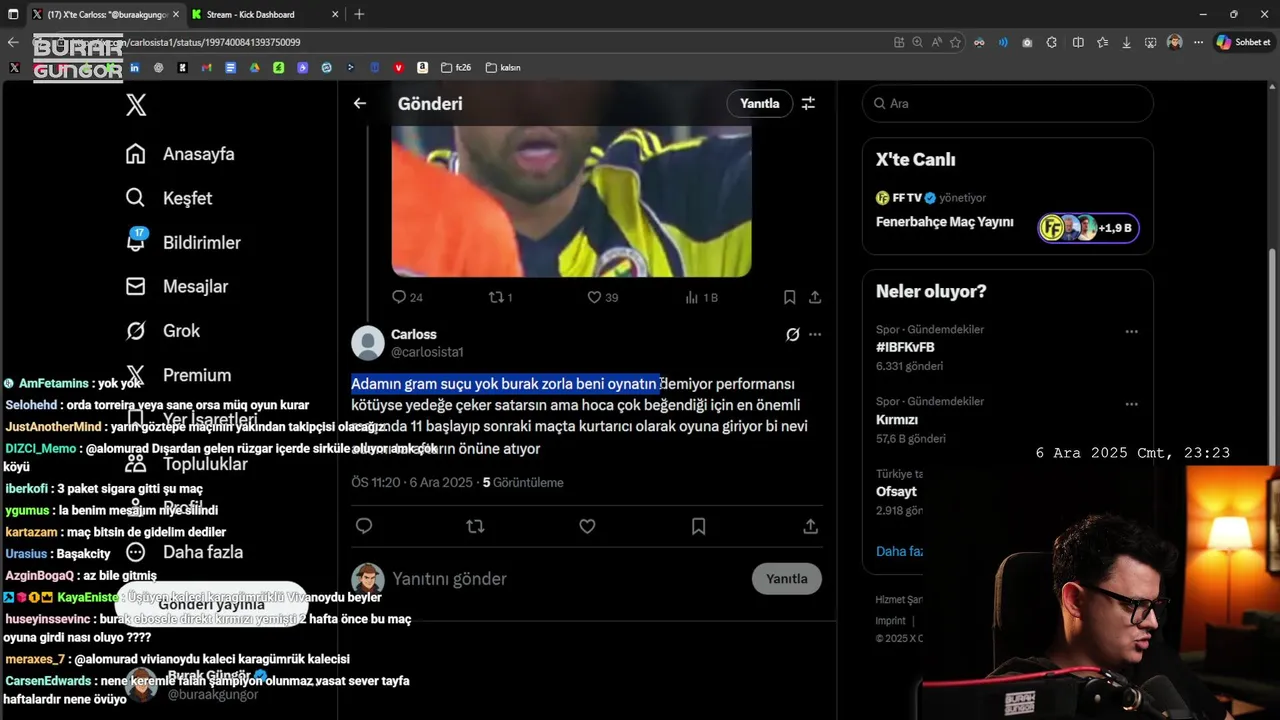Open Bildirimler notifications

pos(183,242)
